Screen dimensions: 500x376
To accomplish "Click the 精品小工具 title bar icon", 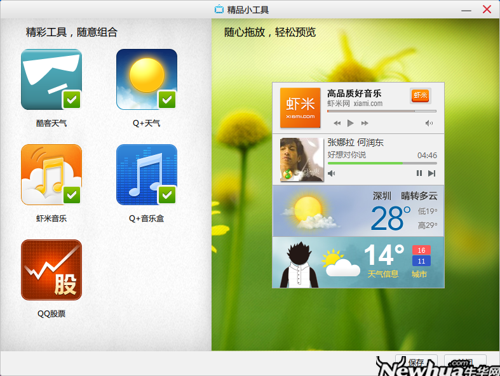I will (219, 9).
